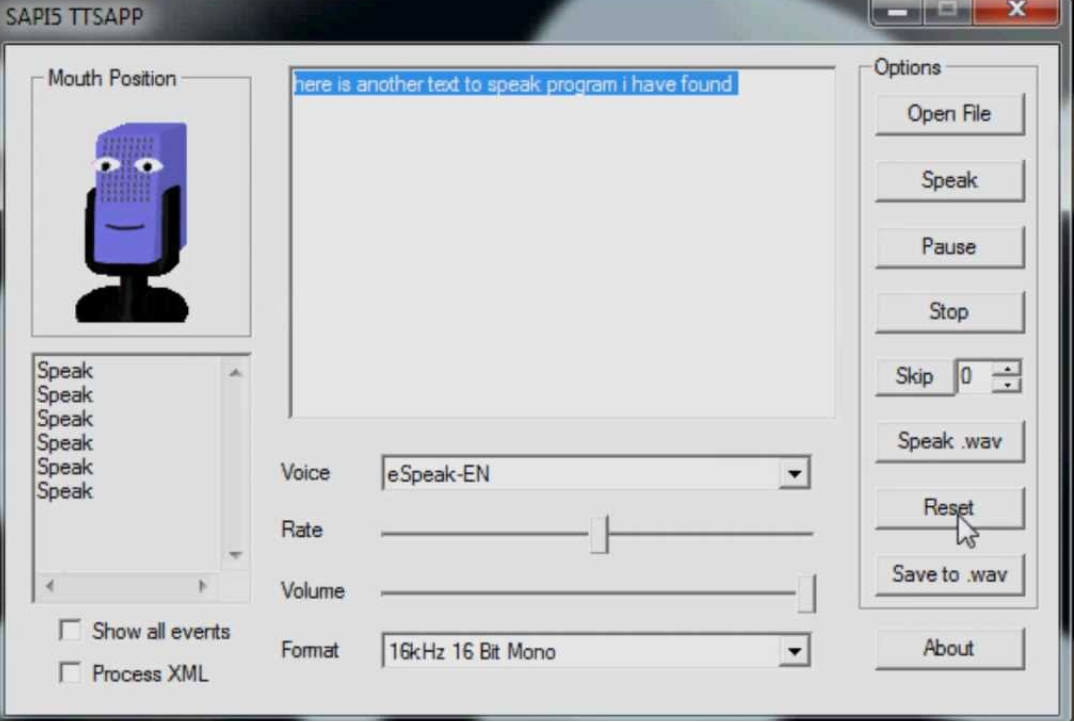Viewport: 1074px width, 722px height.
Task: Enable the Process XML checkbox
Action: (x=70, y=673)
